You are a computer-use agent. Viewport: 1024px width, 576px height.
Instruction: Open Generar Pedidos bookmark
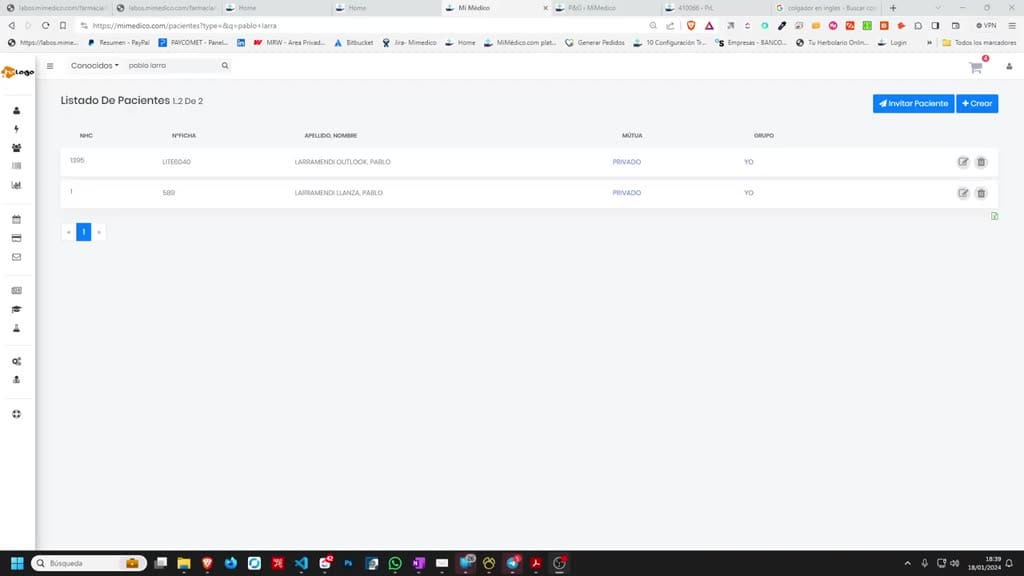pos(594,42)
